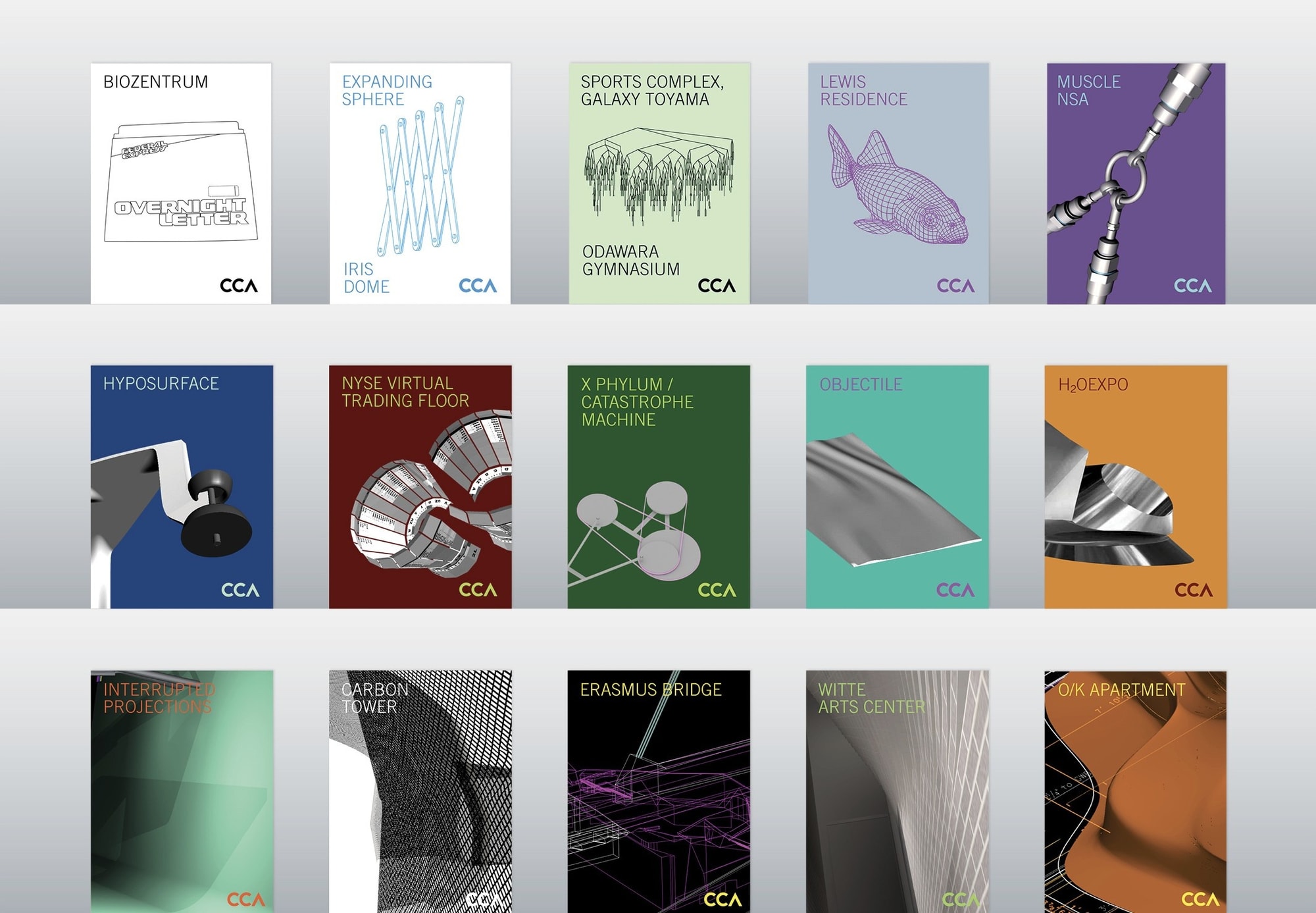1316x913 pixels.
Task: Open the Biozentrum book cover
Action: coord(181,183)
